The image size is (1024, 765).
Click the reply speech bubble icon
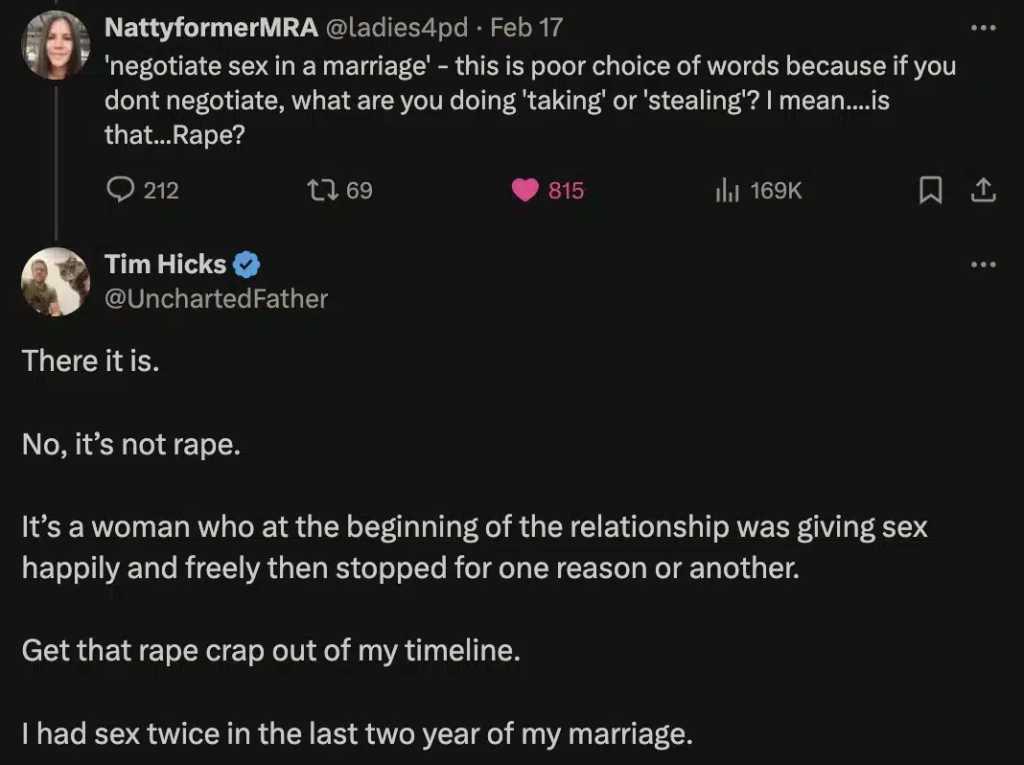[x=120, y=189]
